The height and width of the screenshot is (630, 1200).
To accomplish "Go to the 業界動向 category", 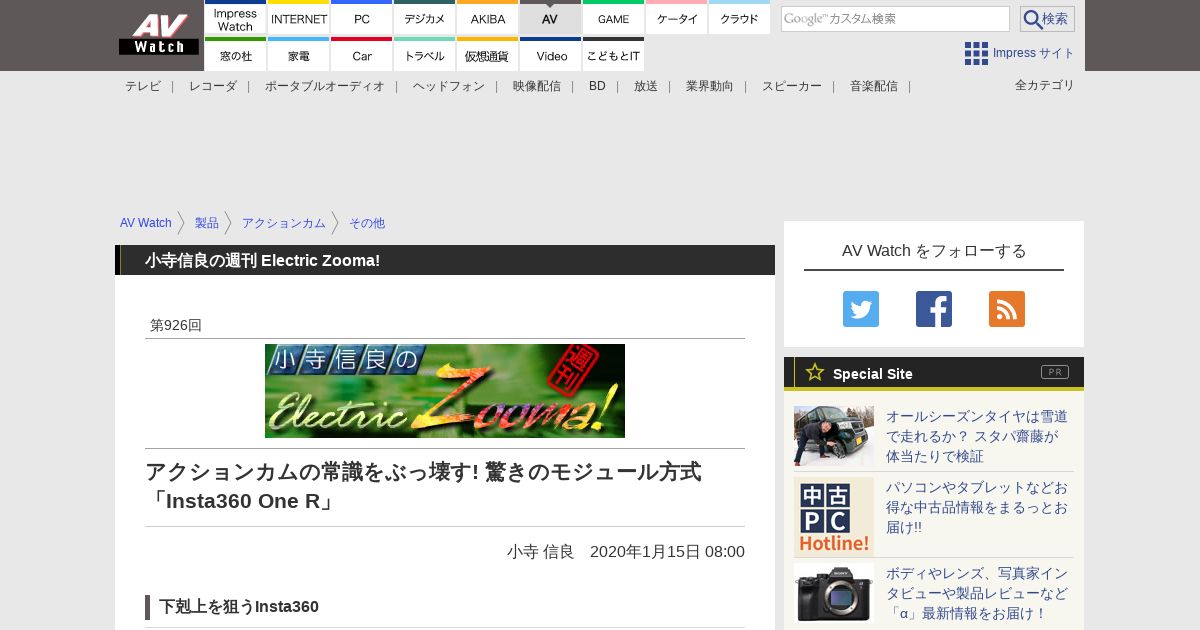I will (710, 86).
